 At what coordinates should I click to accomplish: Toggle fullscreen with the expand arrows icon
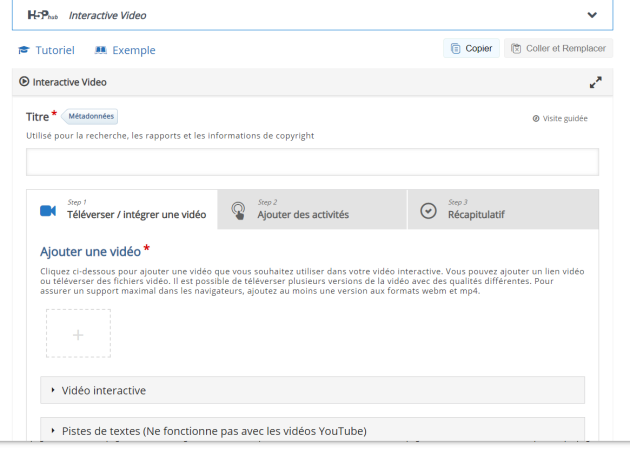[x=596, y=82]
